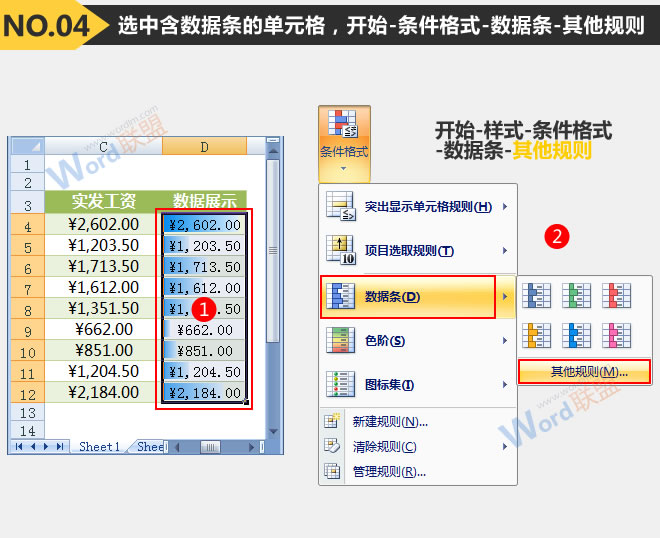Select row 1 header
Screen dimensions: 660x538
(27, 164)
